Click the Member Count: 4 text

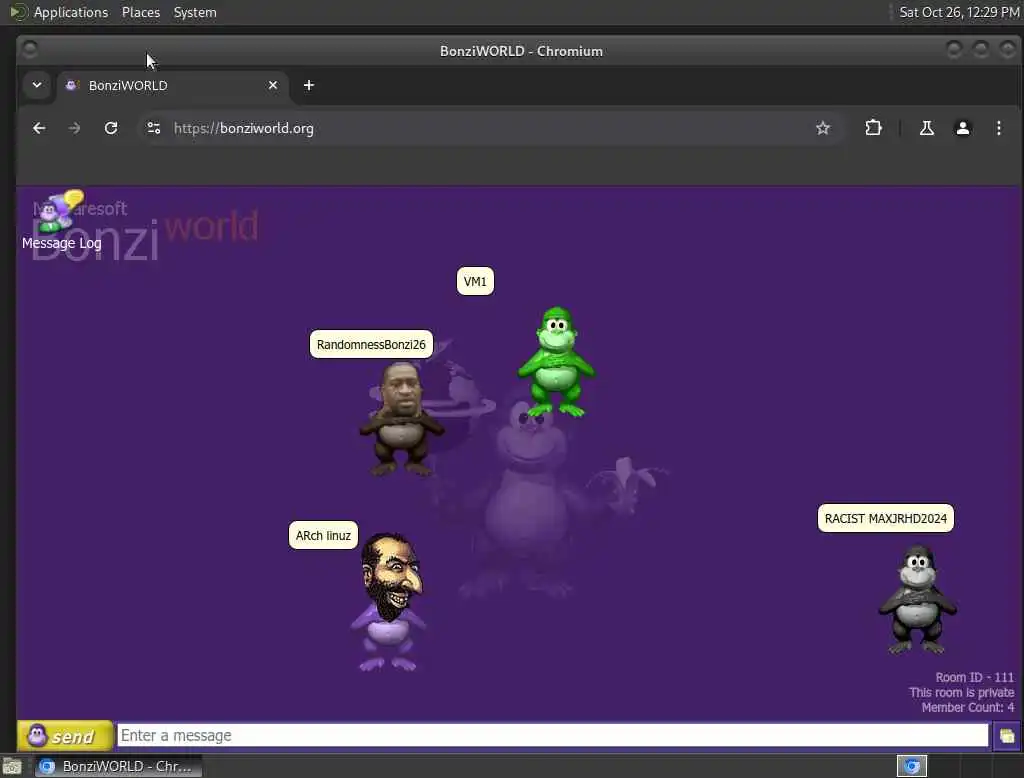pyautogui.click(x=968, y=707)
